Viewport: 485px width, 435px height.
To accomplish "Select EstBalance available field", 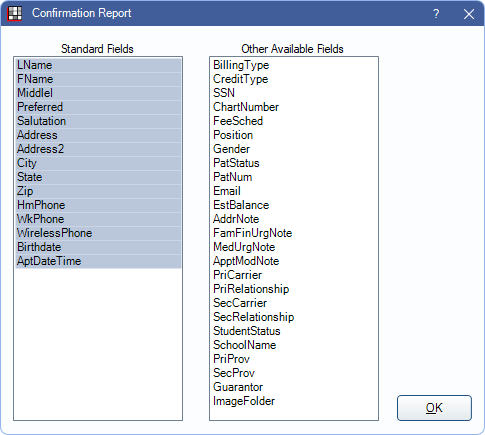I will pos(294,205).
